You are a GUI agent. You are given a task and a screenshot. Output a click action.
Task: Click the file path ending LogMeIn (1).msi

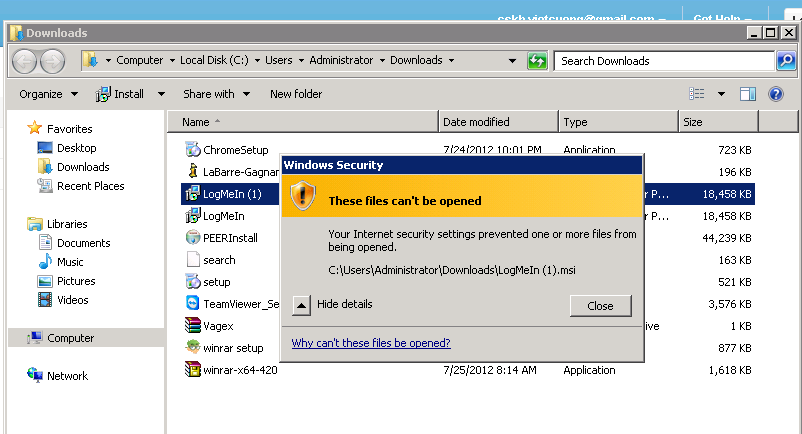coord(452,270)
